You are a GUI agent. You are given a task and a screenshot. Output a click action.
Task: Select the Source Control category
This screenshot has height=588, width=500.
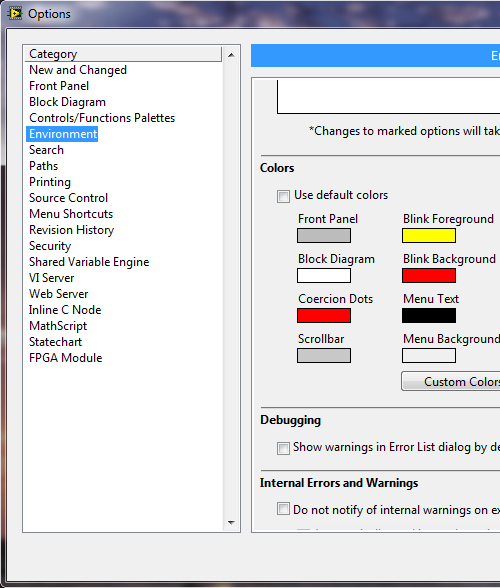(68, 198)
